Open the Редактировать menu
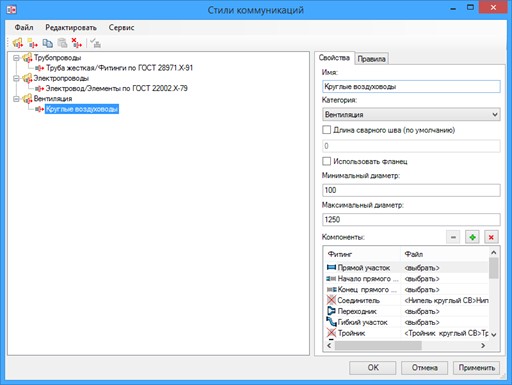 coord(71,27)
